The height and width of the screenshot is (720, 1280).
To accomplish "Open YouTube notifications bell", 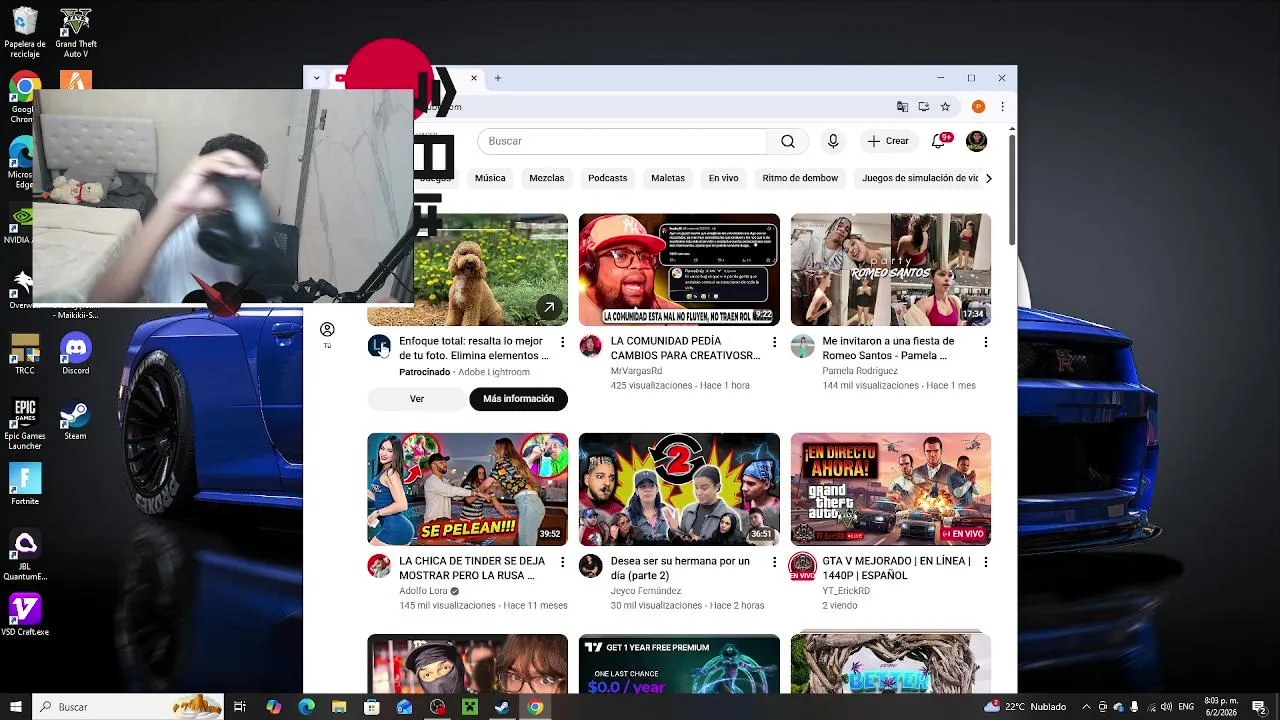I will [939, 141].
